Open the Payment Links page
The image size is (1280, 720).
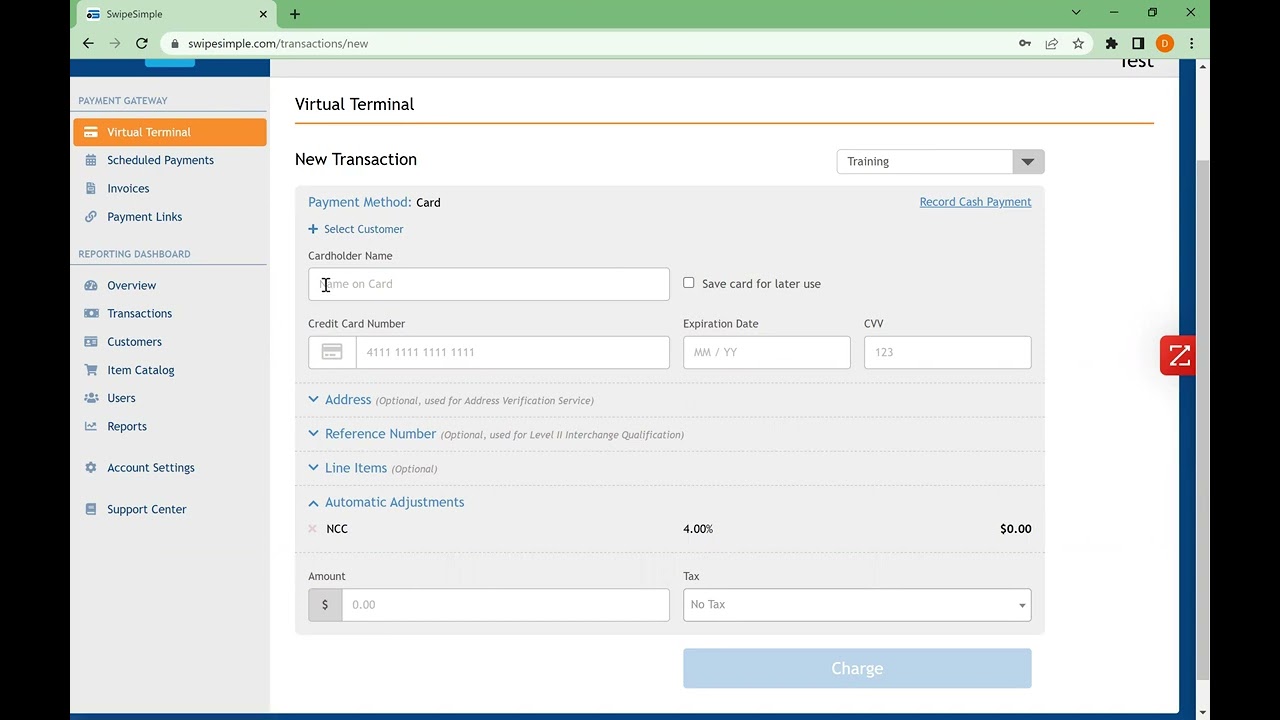[x=144, y=216]
